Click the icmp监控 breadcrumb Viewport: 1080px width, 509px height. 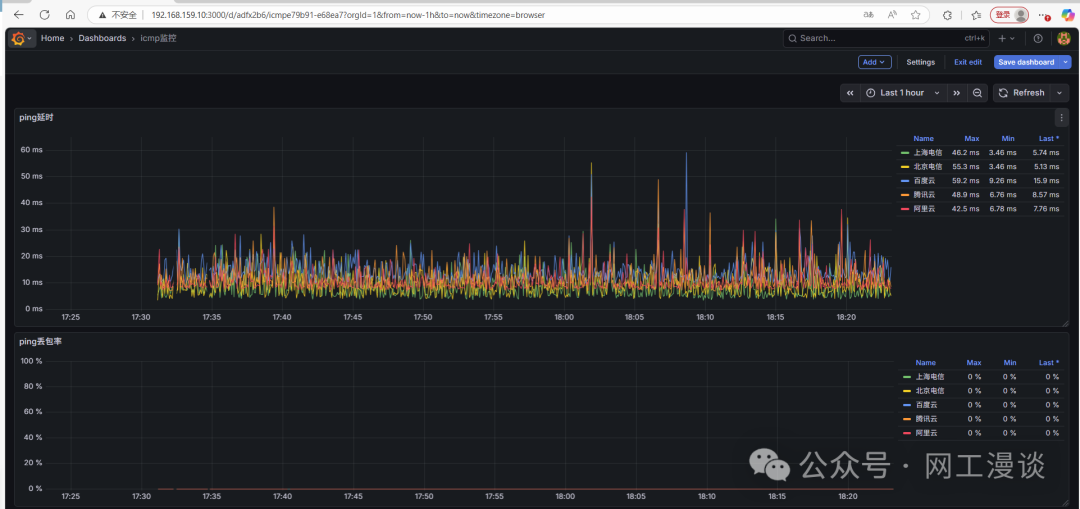point(158,39)
